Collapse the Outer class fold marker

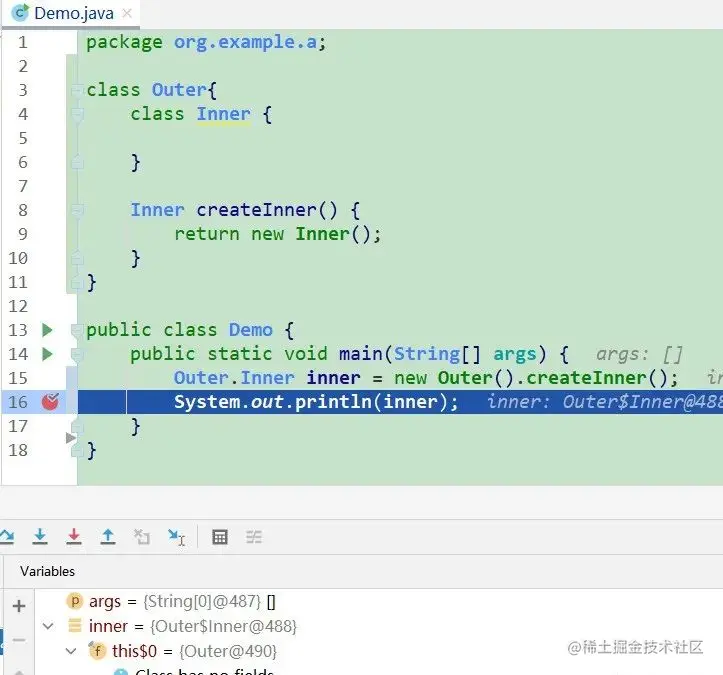click(77, 90)
